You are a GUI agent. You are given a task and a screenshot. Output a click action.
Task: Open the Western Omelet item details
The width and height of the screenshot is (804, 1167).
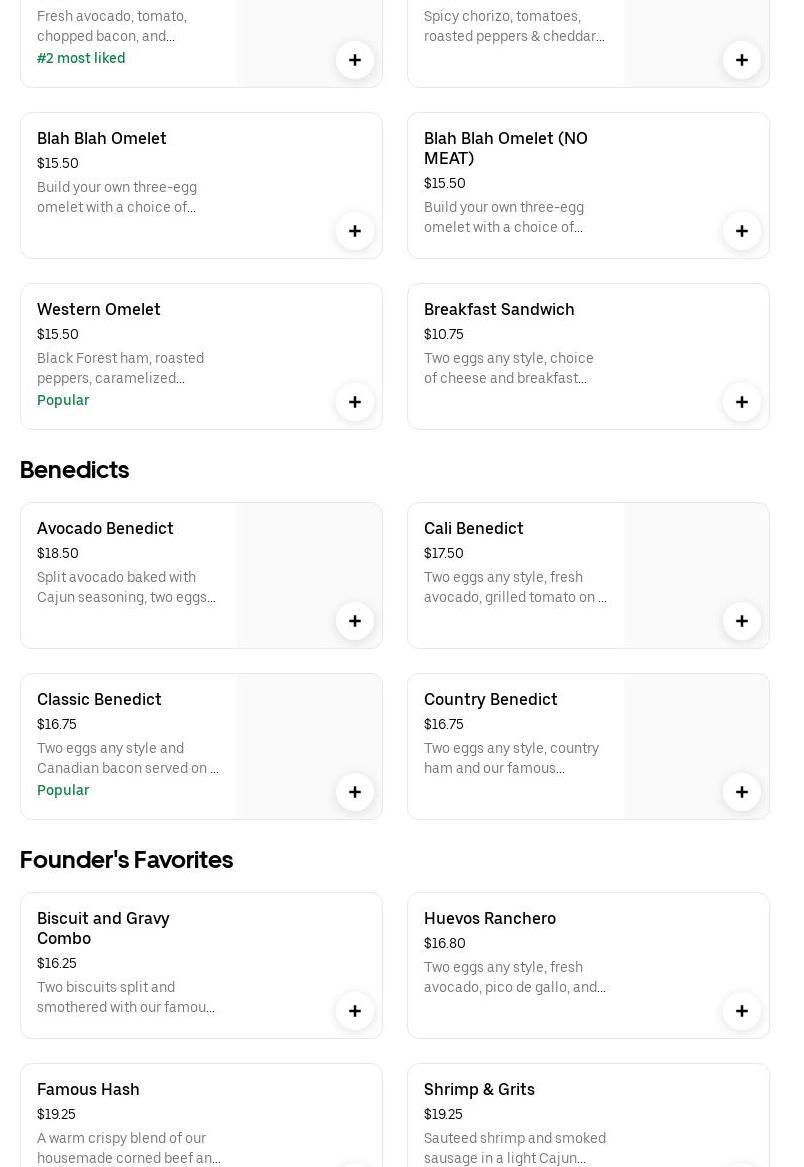99,310
